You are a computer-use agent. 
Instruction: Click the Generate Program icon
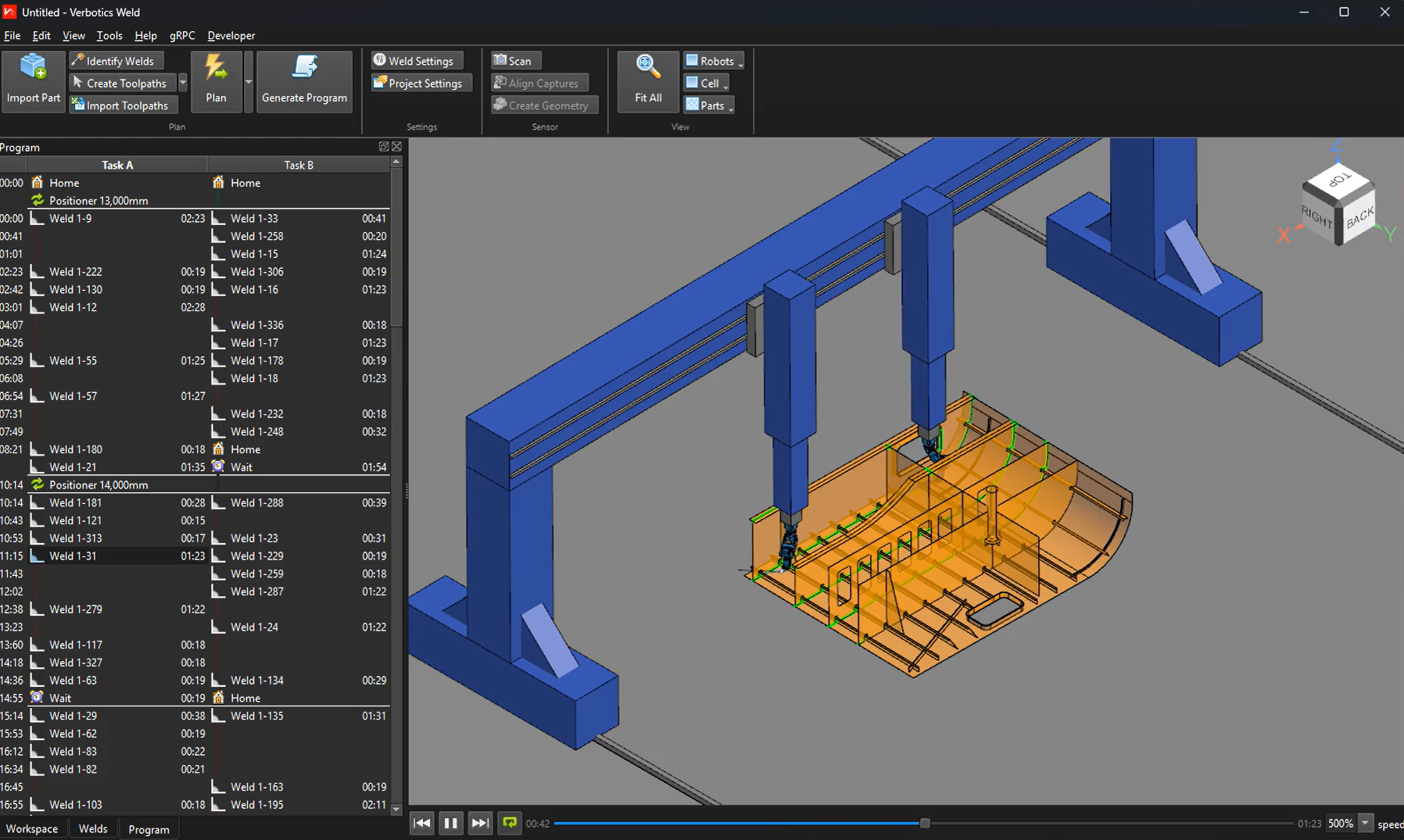point(304,68)
